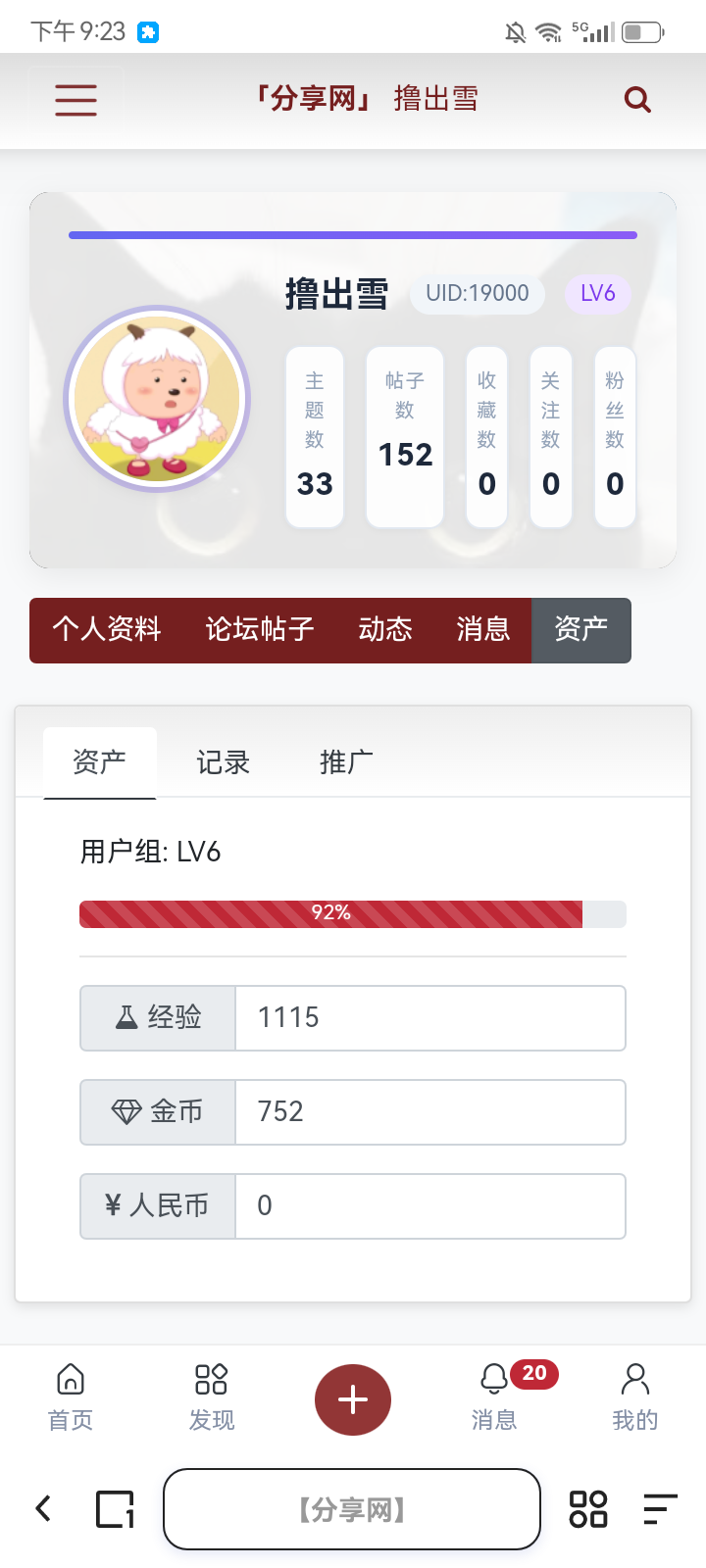Open the browser menu lines icon
The image size is (706, 1568).
pyautogui.click(x=661, y=1509)
